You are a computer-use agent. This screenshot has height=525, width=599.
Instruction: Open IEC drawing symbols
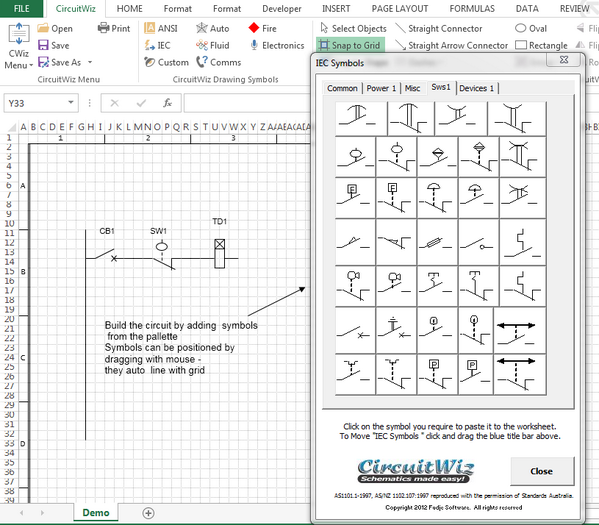(157, 45)
